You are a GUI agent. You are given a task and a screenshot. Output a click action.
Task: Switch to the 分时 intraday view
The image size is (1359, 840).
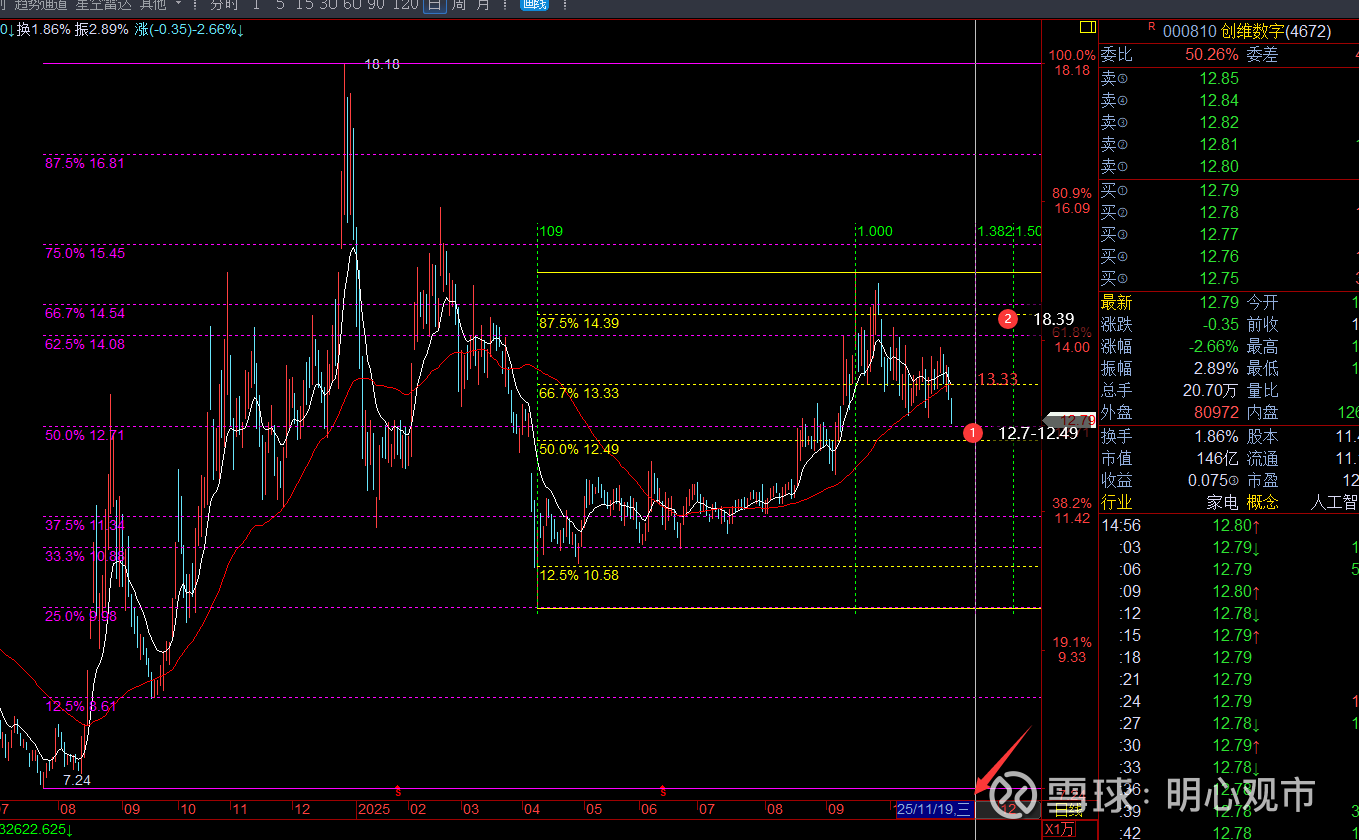pos(223,5)
